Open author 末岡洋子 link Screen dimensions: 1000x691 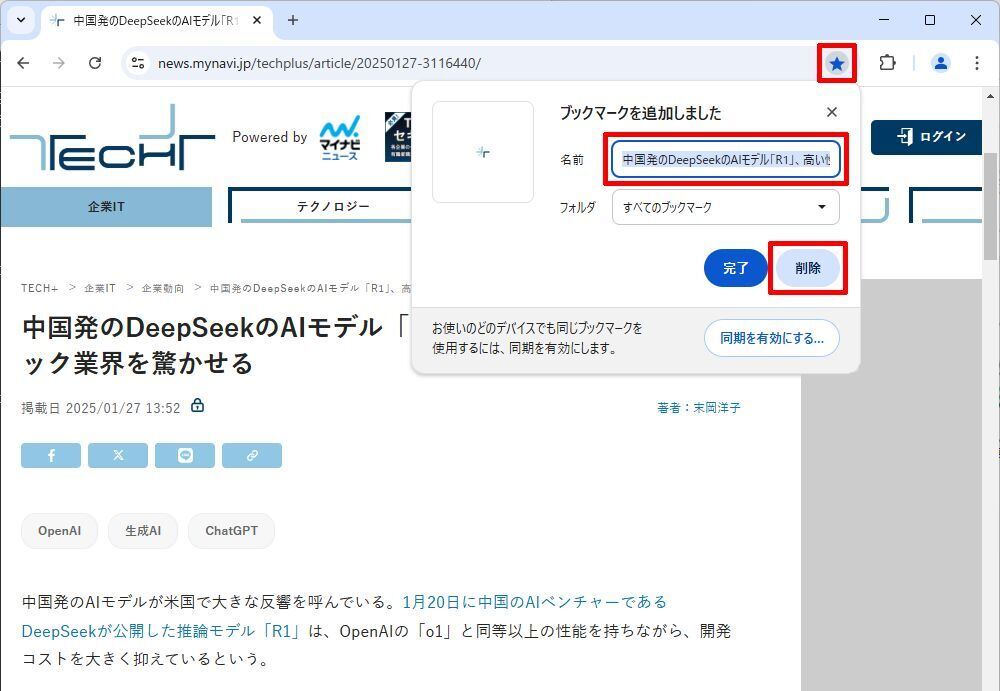pyautogui.click(x=717, y=408)
